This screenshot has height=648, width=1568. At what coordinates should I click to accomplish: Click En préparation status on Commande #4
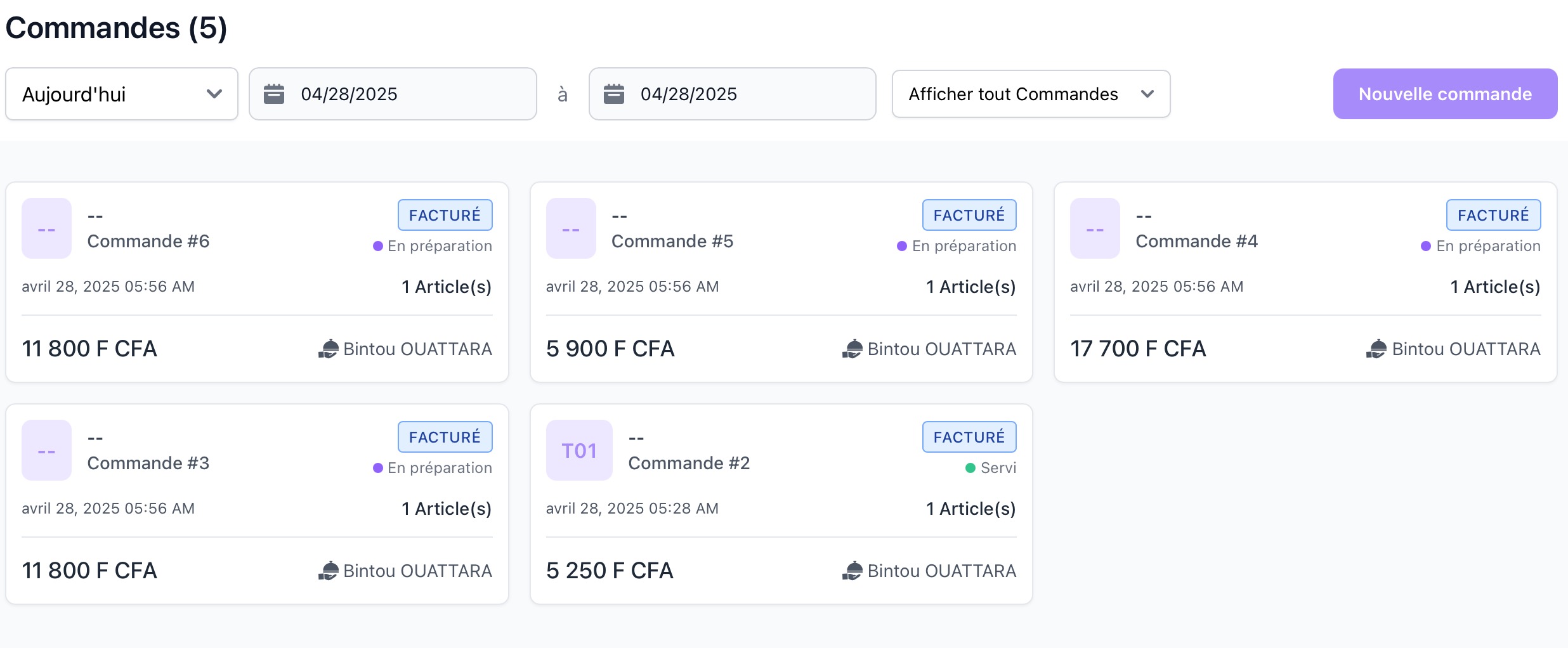tap(1480, 246)
